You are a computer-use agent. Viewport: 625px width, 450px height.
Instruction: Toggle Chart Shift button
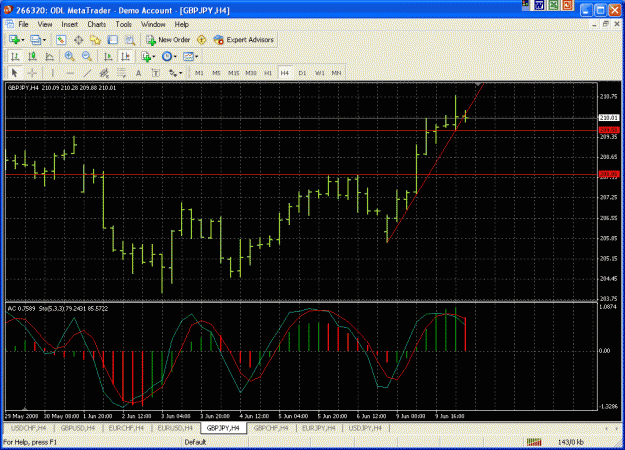[125, 57]
